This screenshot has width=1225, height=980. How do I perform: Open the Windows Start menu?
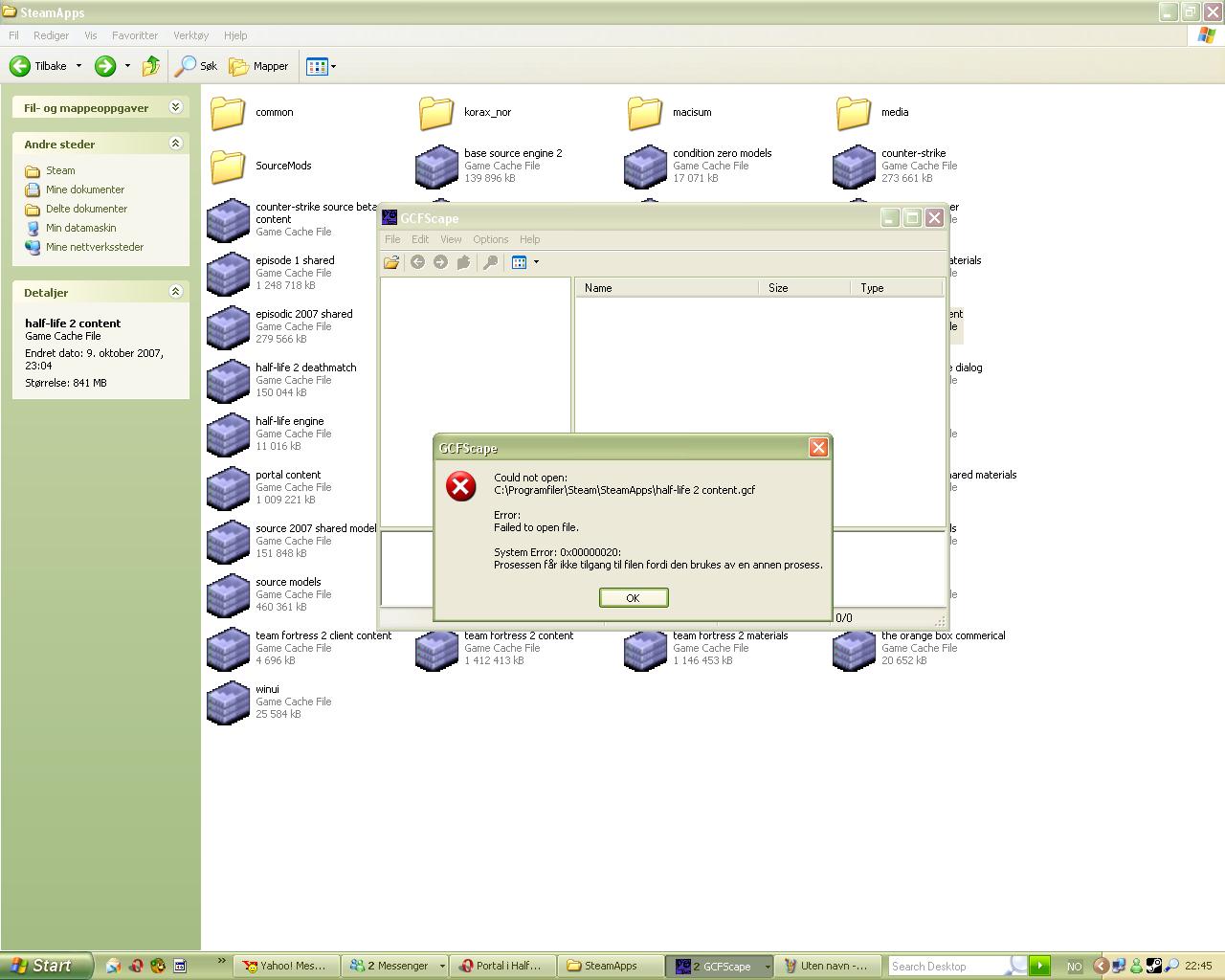tap(46, 966)
